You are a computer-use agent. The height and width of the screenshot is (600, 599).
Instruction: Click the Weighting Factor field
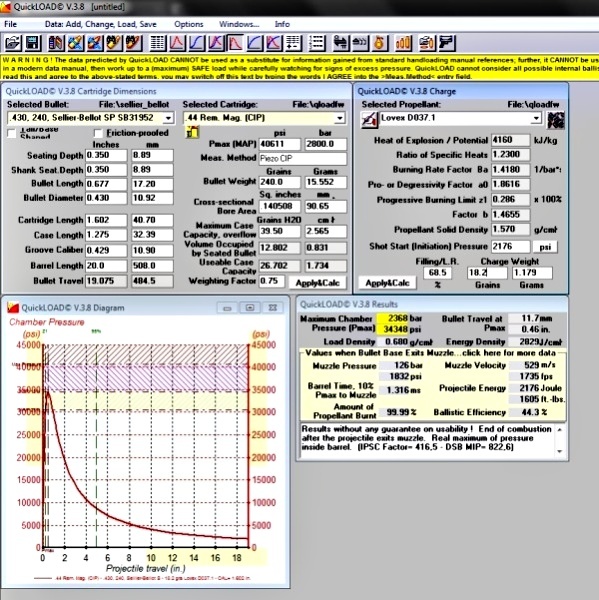[x=272, y=281]
